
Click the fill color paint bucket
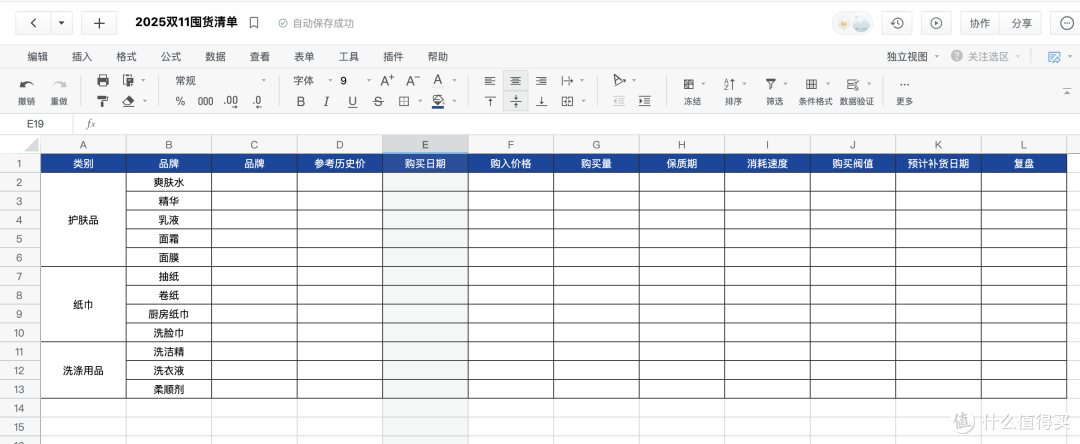[x=437, y=101]
